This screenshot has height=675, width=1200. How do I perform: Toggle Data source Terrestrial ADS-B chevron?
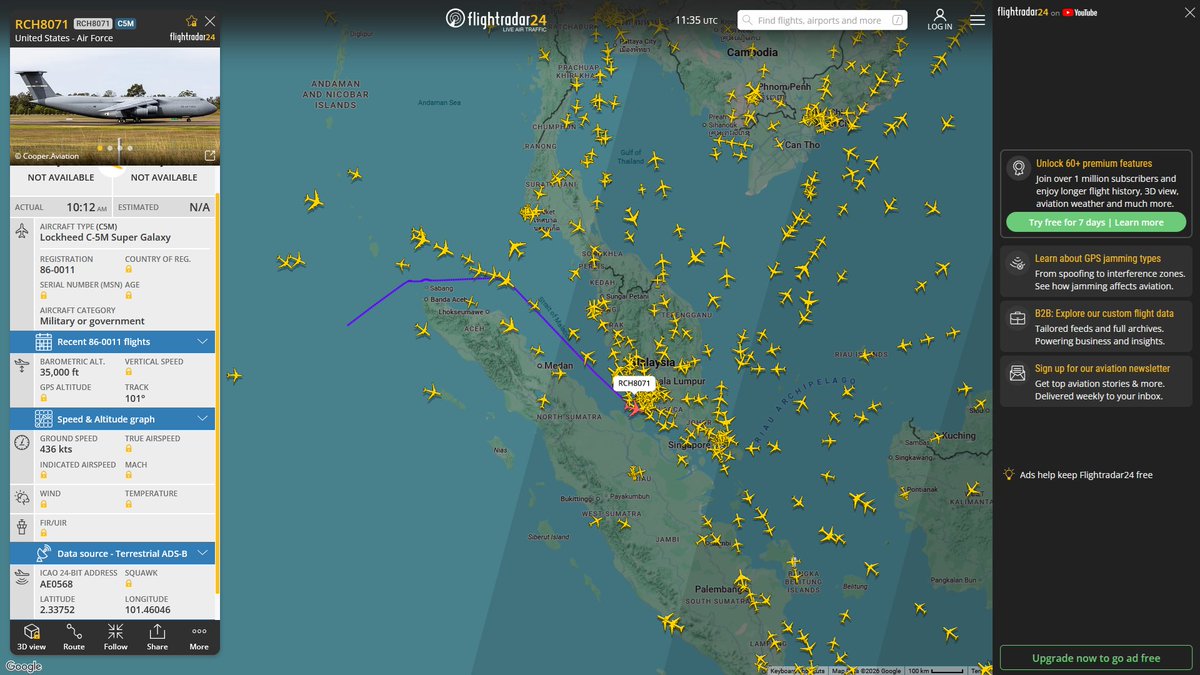click(202, 553)
